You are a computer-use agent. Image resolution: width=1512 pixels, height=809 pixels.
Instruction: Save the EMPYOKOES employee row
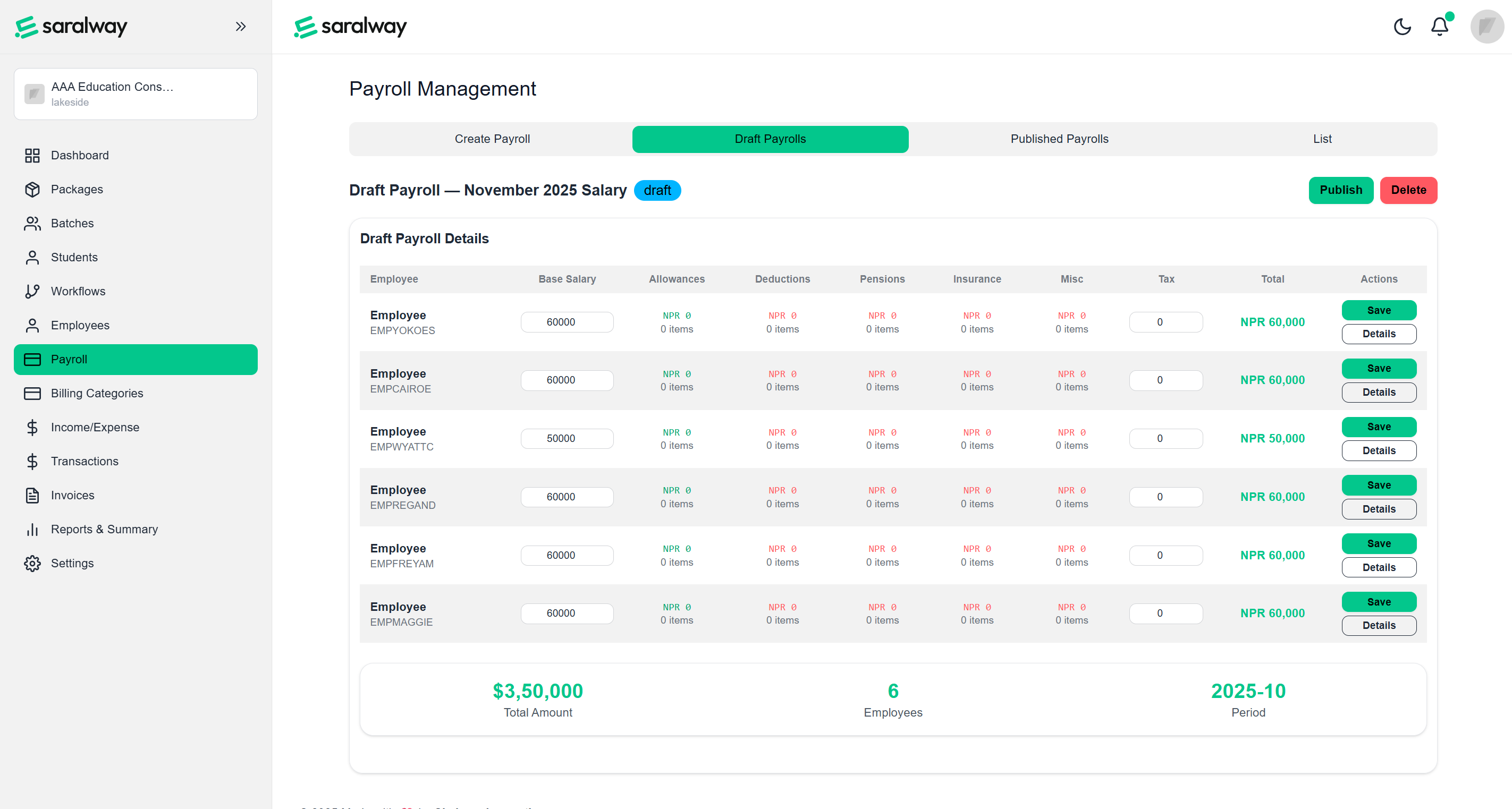(1378, 310)
